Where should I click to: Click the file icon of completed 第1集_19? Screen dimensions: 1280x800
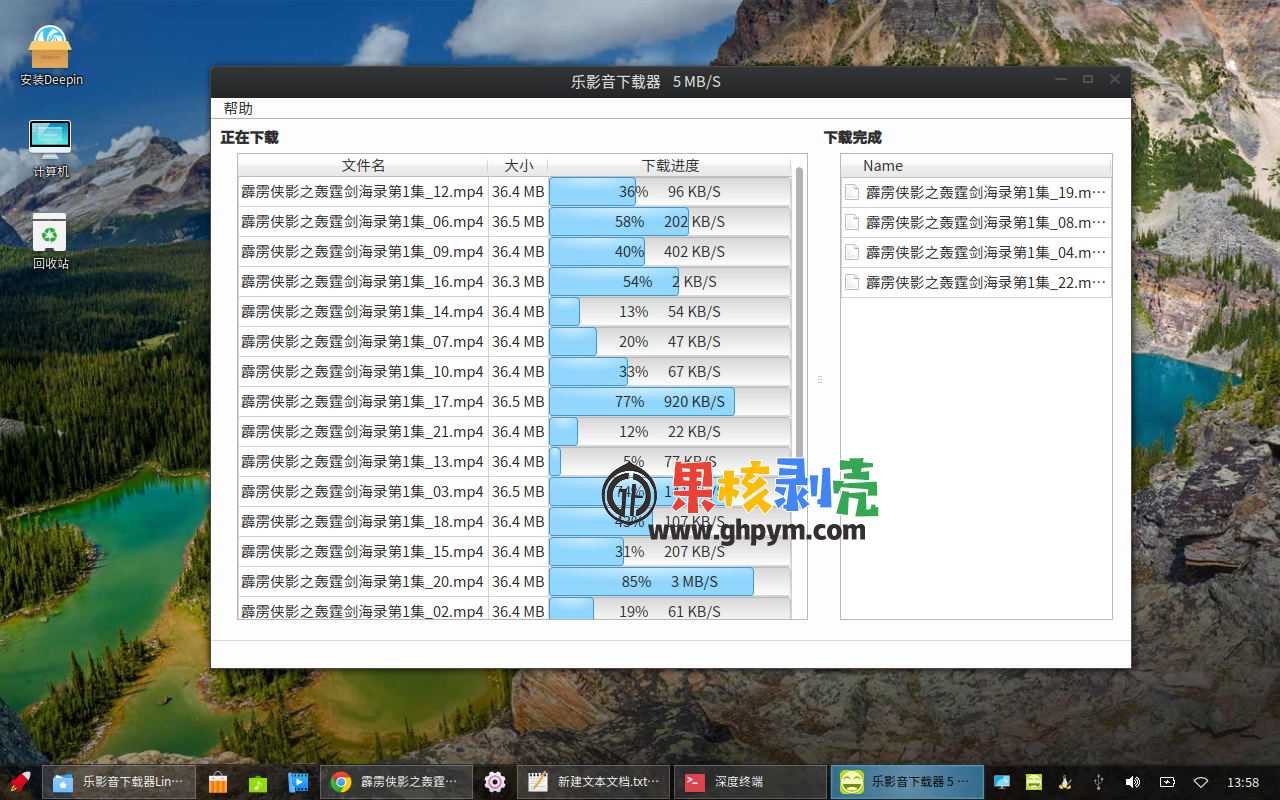coord(852,192)
